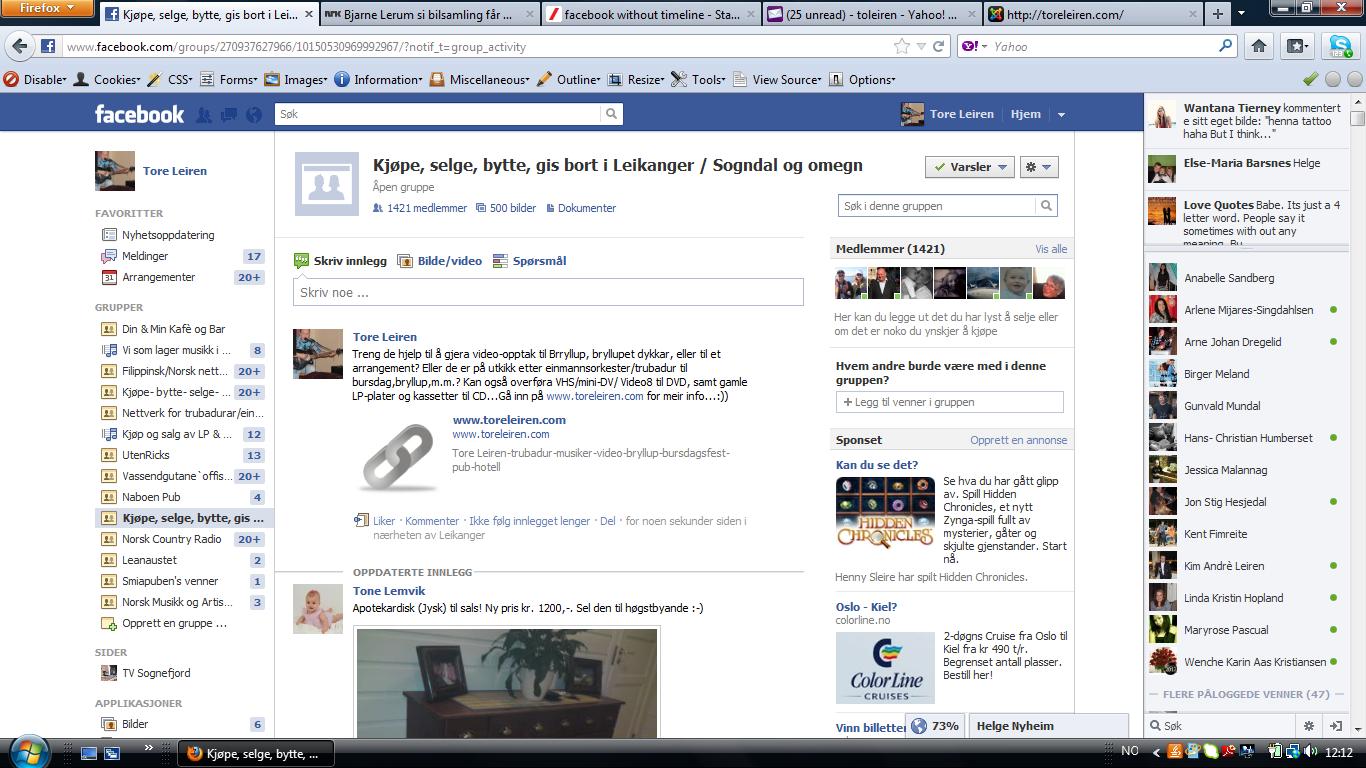Screen dimensions: 1366x768
Task: Click the large group avatar image
Action: click(x=327, y=184)
